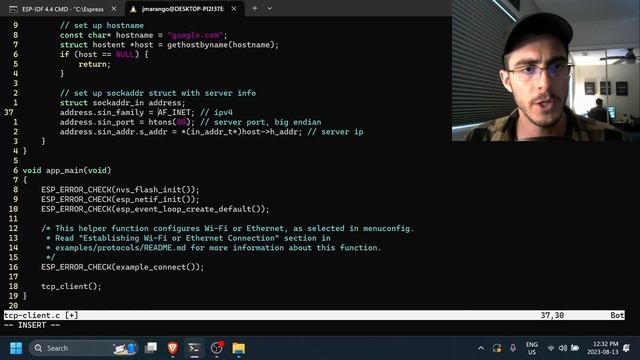Click the port number 80 in htons

pyautogui.click(x=181, y=122)
